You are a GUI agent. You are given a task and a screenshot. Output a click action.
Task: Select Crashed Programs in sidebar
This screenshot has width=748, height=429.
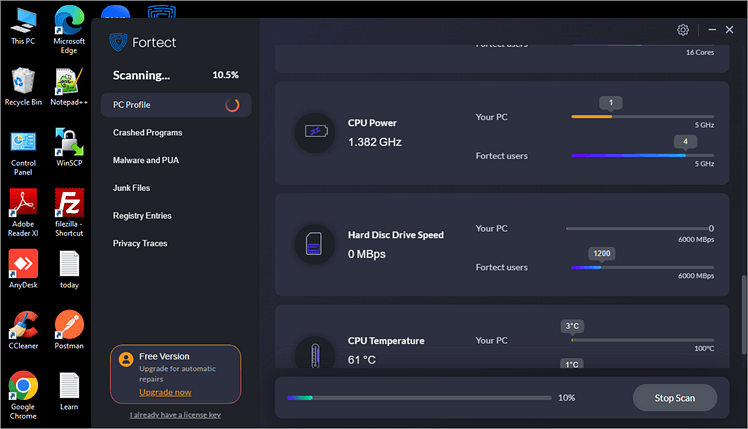tap(147, 132)
